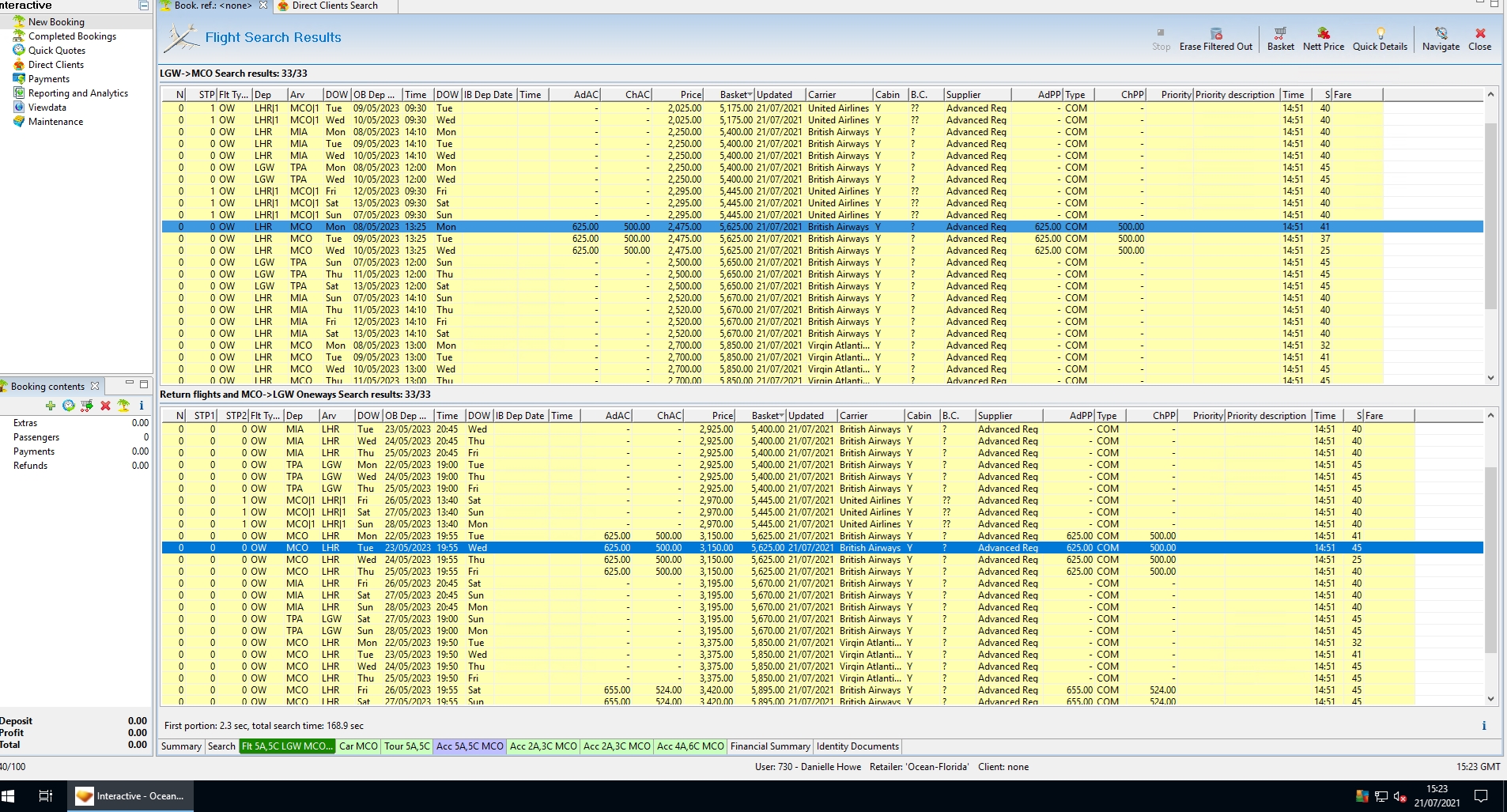This screenshot has height=812, width=1507.
Task: Select return MCO-LHR flight on 22/05/2023 19:55
Action: coord(822,536)
